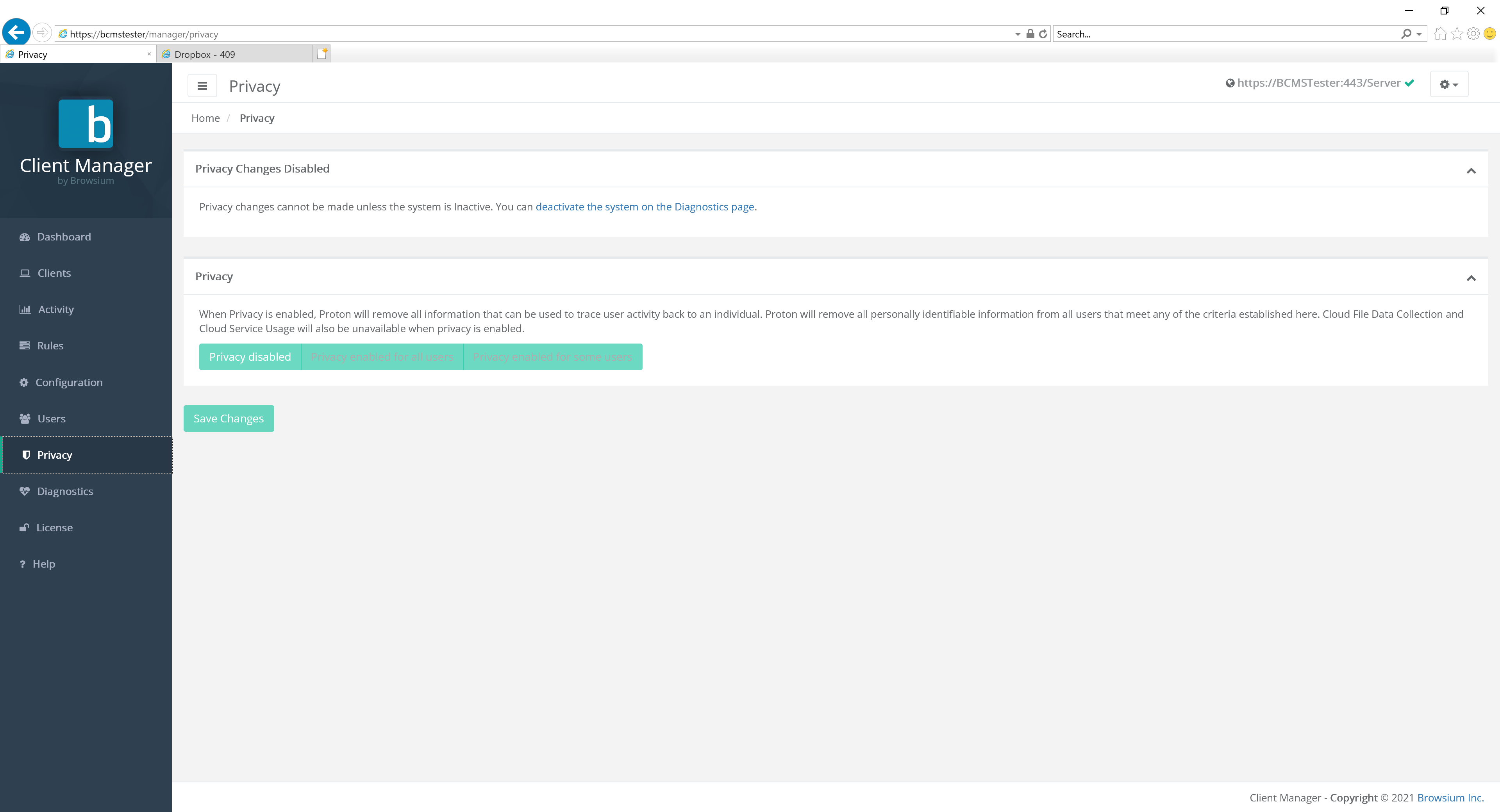The height and width of the screenshot is (812, 1500).
Task: Click Save Changes
Action: pos(228,418)
